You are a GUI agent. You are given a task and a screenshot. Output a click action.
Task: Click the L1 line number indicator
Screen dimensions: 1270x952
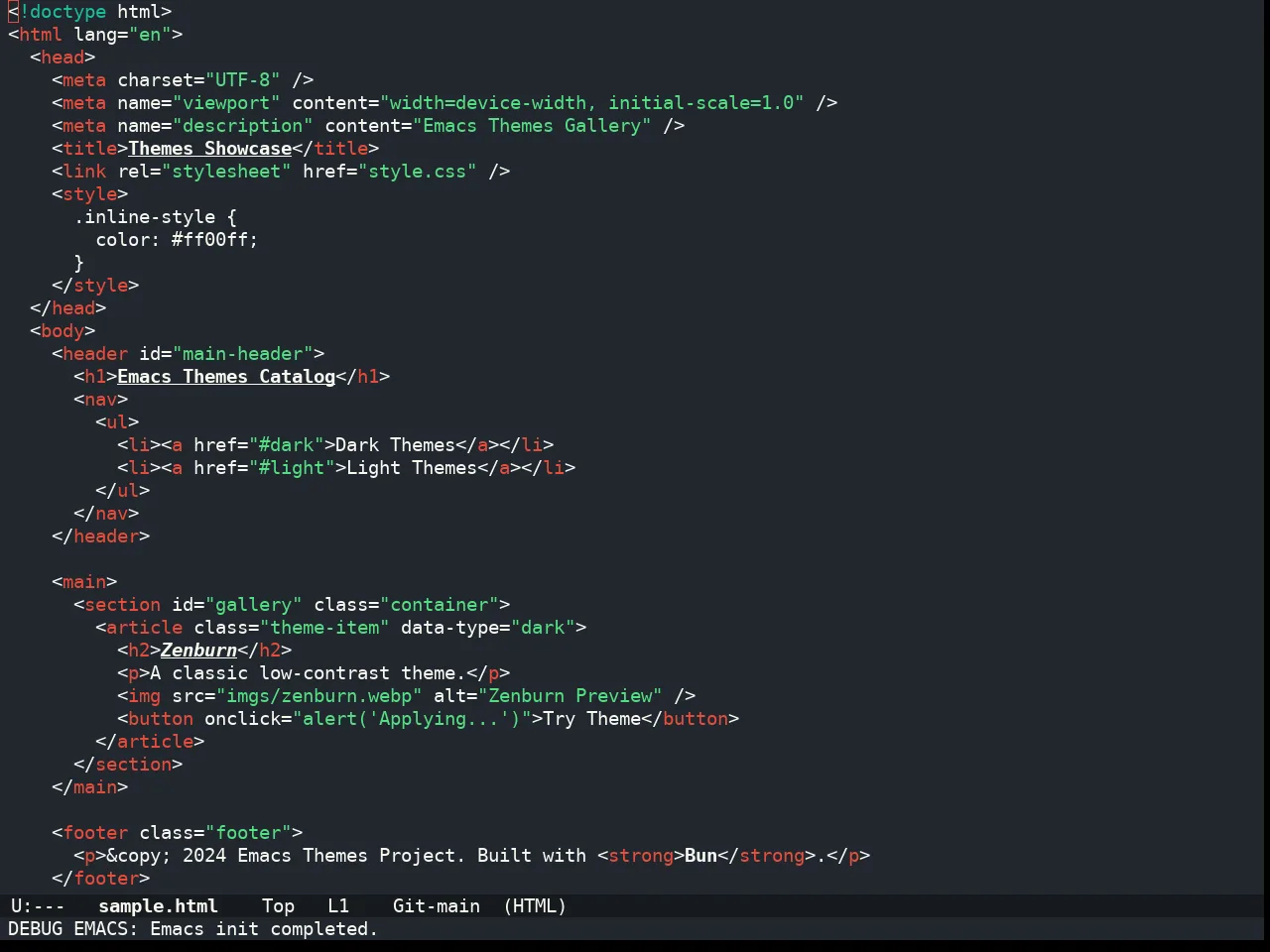tap(338, 905)
